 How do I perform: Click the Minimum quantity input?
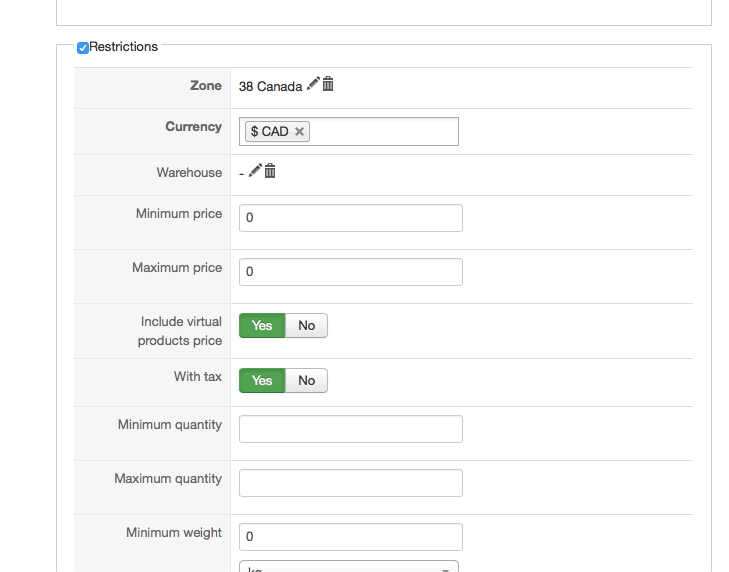(x=350, y=429)
